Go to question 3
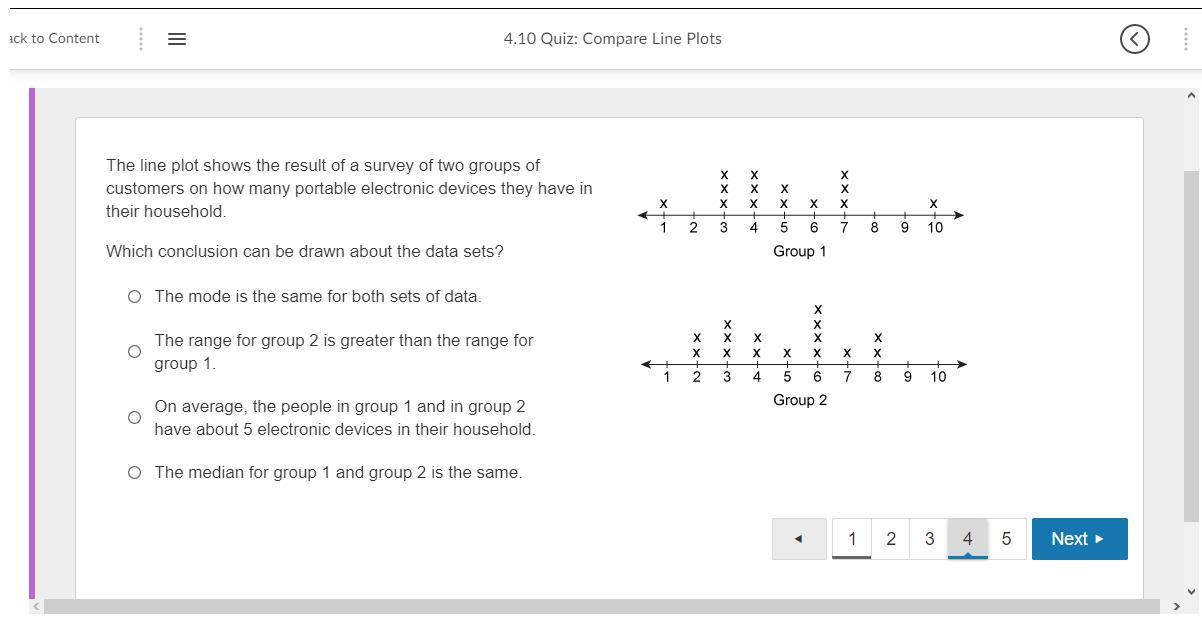Image resolution: width=1202 pixels, height=620 pixels. 929,539
